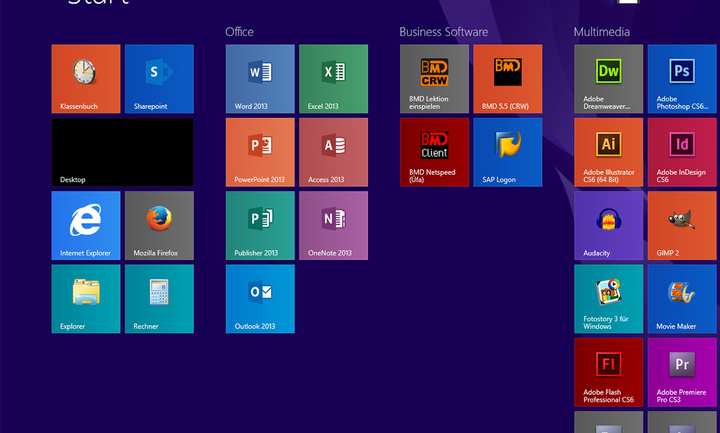Start Adobe Premiere Pro CS3
720x433 pixels.
tap(682, 372)
